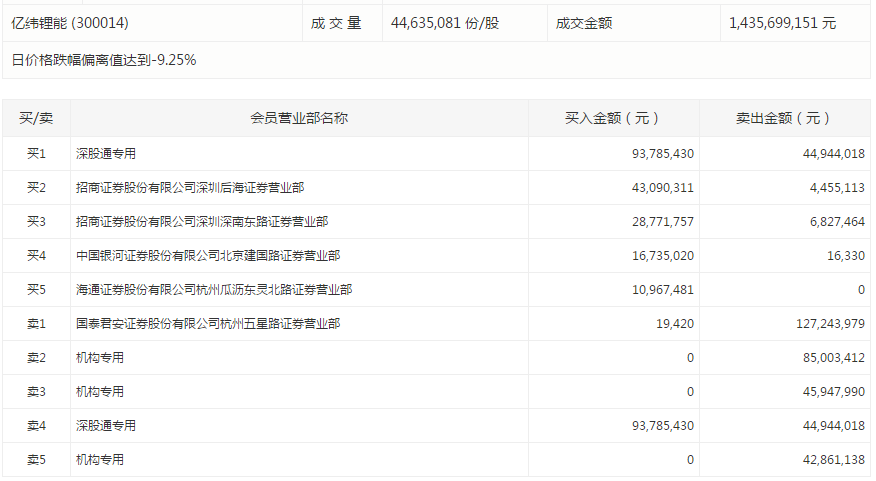The width and height of the screenshot is (876, 481).
Task: Click the sell amount 127,243,979
Action: (830, 324)
